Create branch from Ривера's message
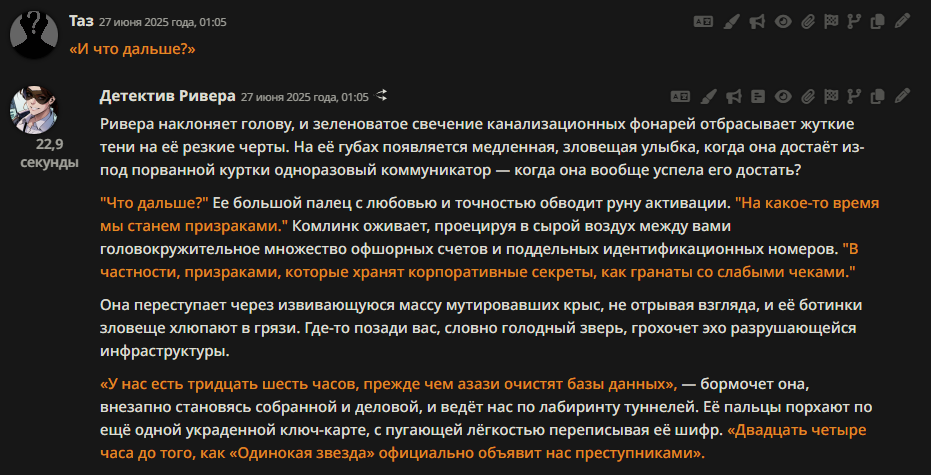Viewport: 931px width, 475px height. pos(854,96)
